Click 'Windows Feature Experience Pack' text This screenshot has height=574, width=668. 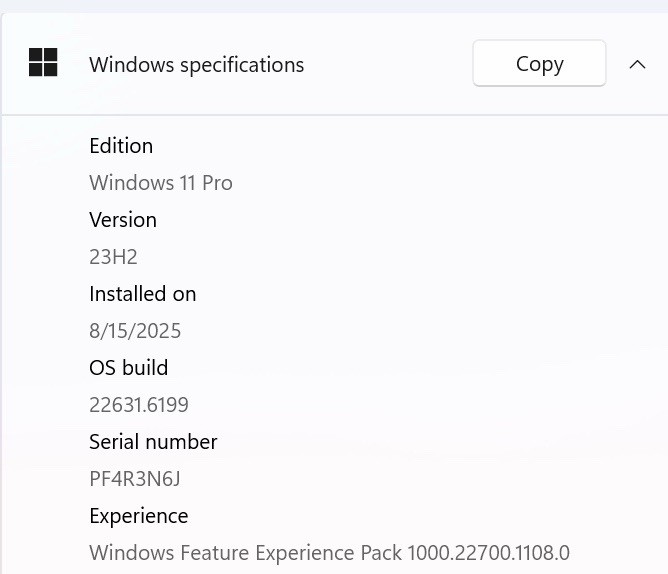[x=245, y=553]
